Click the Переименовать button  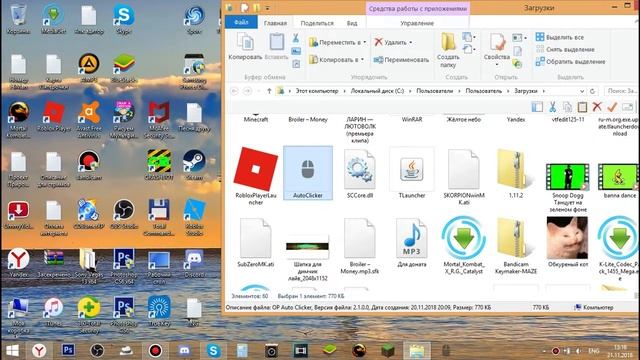point(401,60)
